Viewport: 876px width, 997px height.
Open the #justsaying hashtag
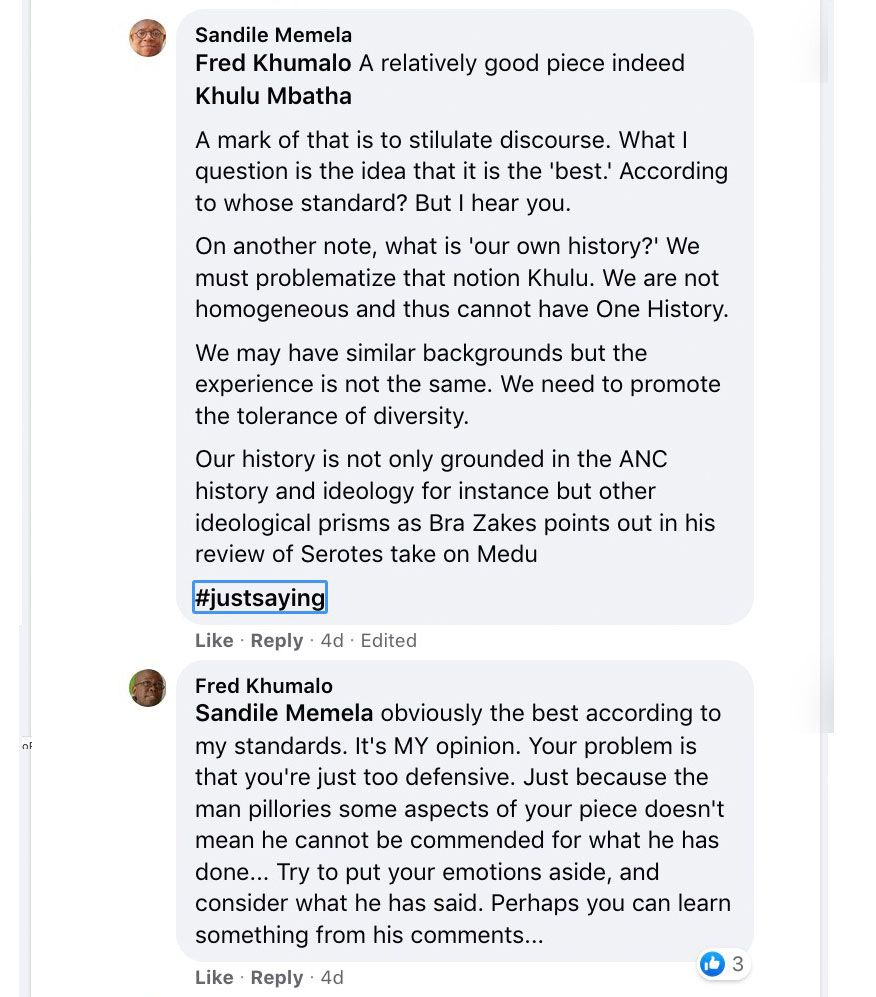pos(260,598)
